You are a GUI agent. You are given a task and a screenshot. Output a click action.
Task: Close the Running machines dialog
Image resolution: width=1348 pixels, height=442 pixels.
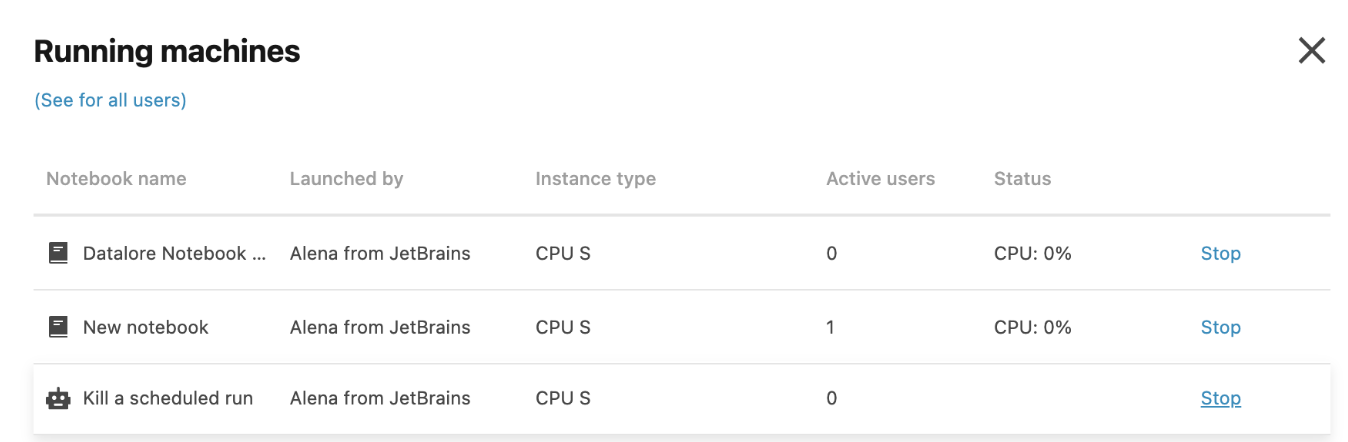click(x=1311, y=51)
